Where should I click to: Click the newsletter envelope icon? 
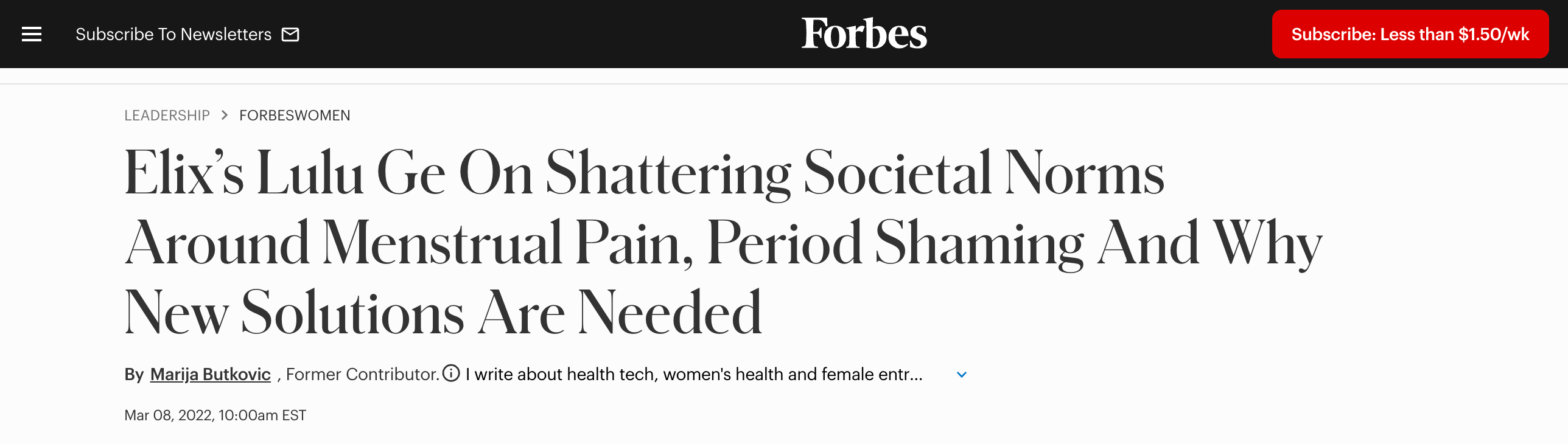(x=290, y=35)
